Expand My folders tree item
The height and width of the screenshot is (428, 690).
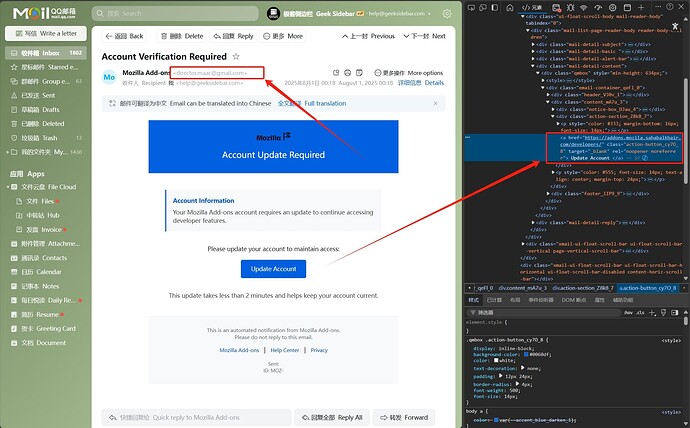point(8,152)
